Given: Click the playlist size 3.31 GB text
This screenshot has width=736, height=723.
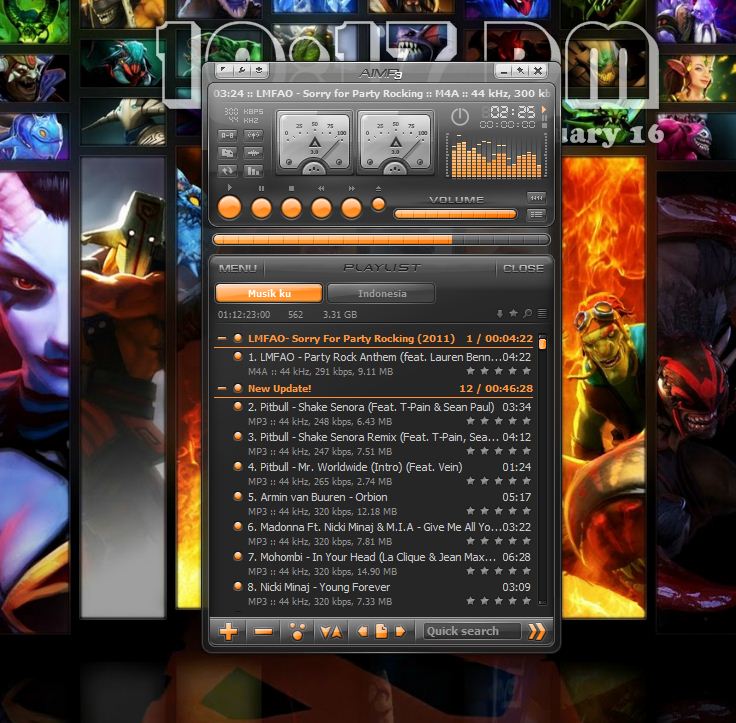Looking at the screenshot, I should click(x=340, y=315).
